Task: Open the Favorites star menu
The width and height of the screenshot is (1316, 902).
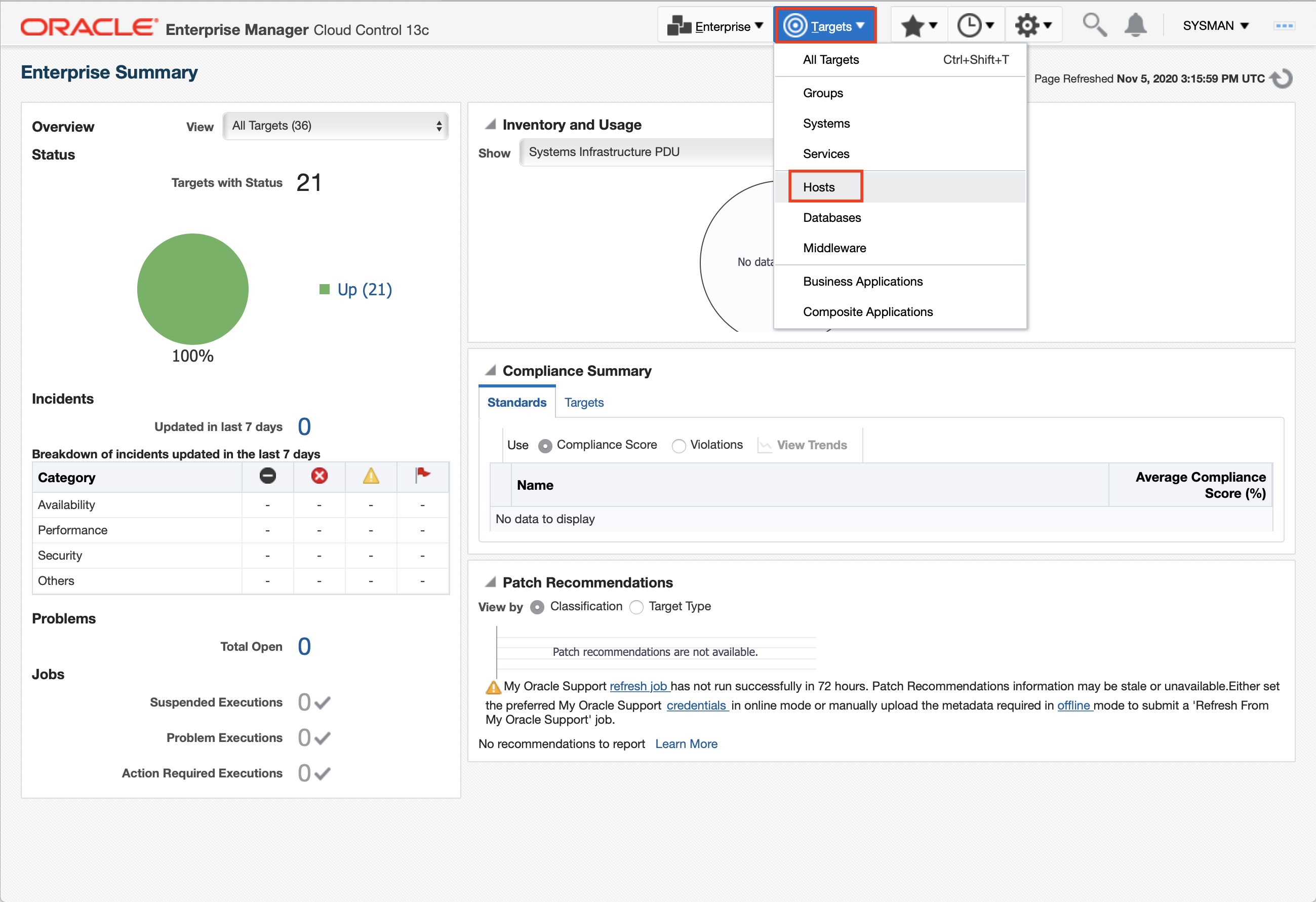Action: point(919,25)
